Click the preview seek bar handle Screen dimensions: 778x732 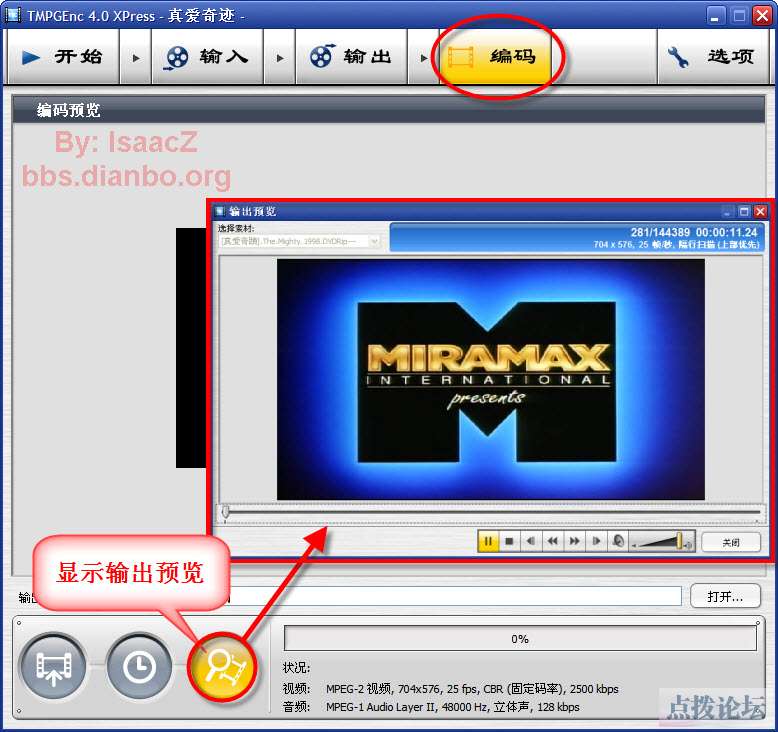pyautogui.click(x=225, y=512)
